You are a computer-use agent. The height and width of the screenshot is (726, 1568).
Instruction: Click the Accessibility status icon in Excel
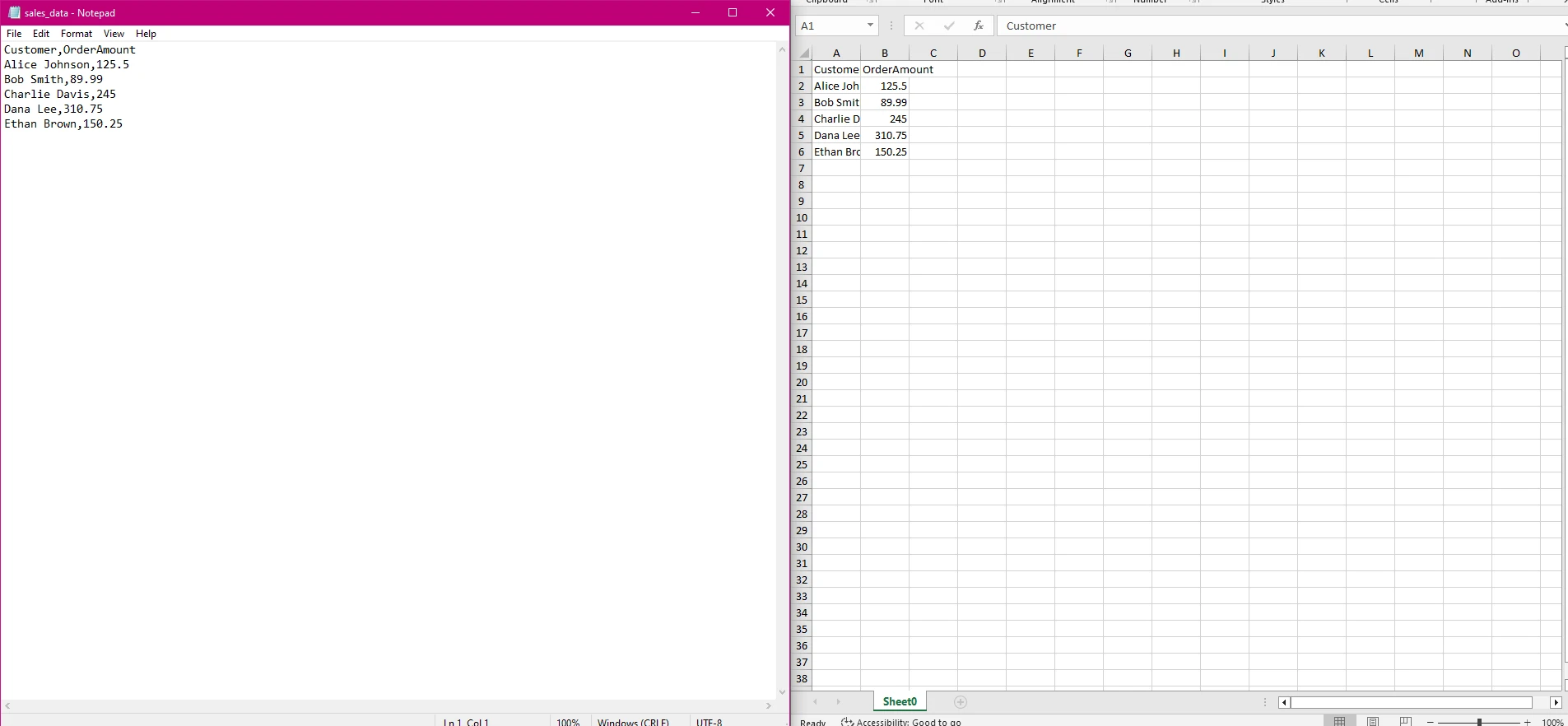847,722
